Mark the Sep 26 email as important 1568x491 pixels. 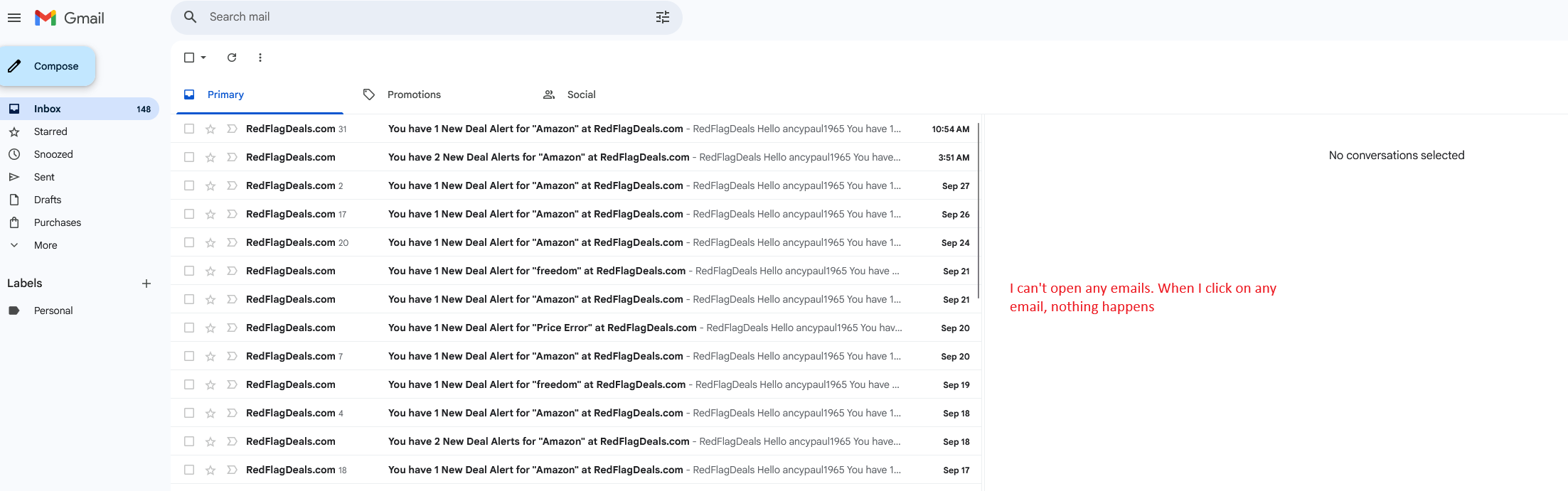(x=232, y=214)
